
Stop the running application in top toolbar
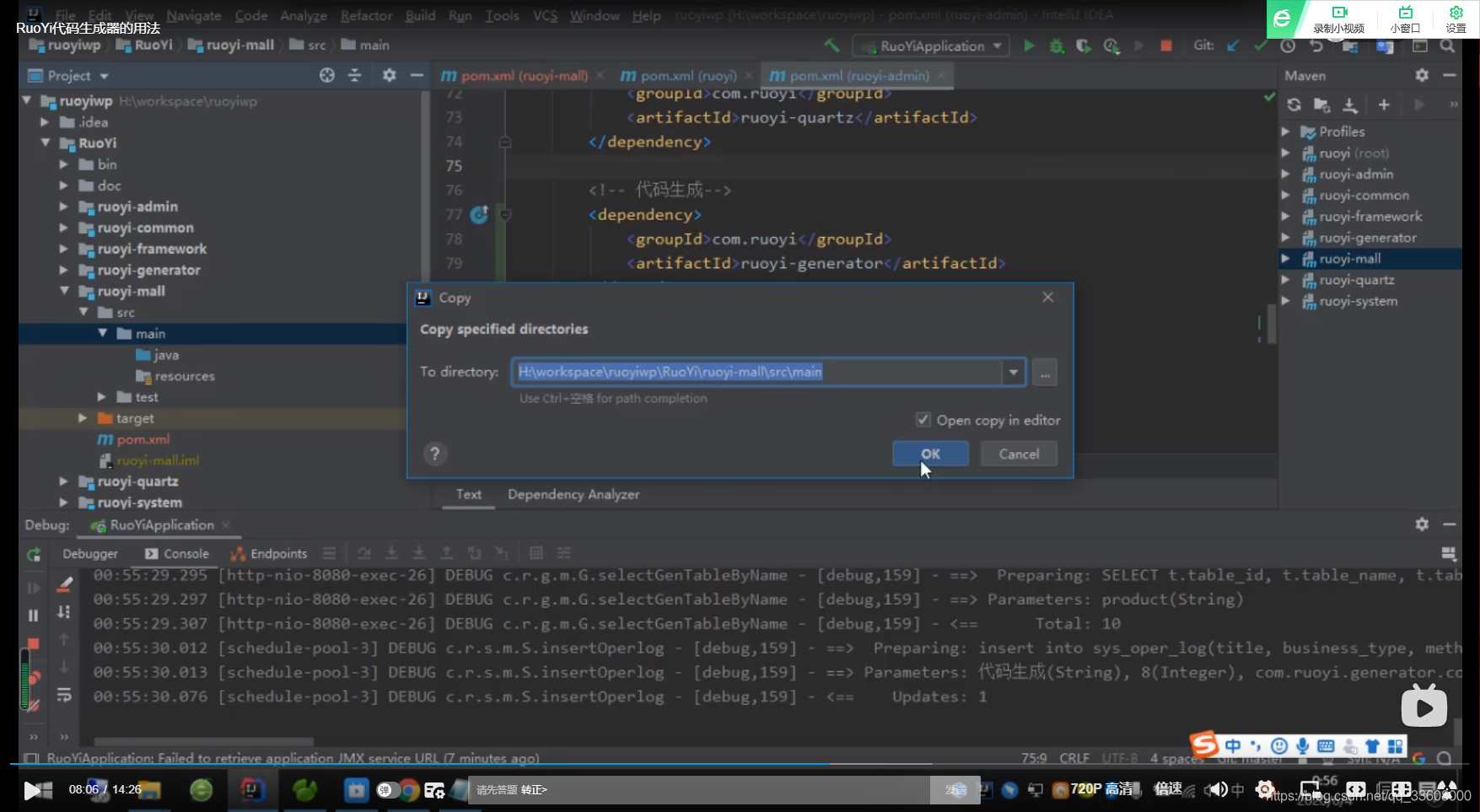pos(1165,46)
